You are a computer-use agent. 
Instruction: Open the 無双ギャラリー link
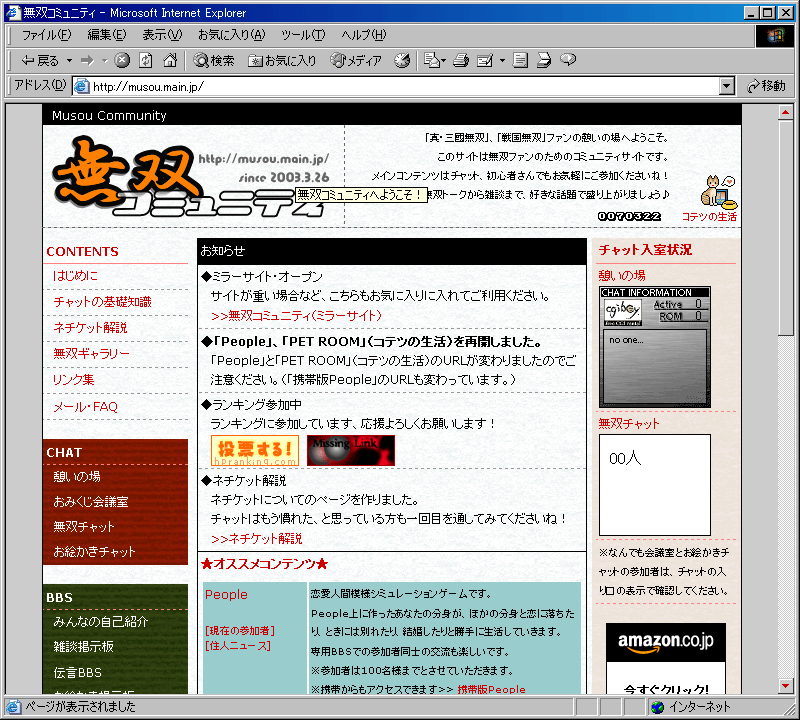[91, 354]
